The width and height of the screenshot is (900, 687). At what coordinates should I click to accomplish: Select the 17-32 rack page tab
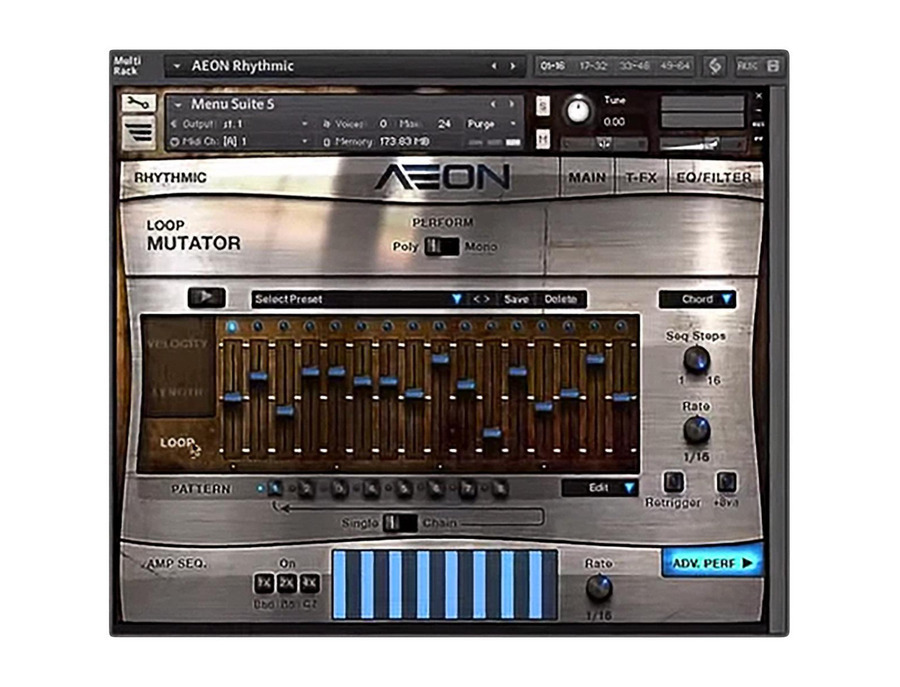(593, 66)
